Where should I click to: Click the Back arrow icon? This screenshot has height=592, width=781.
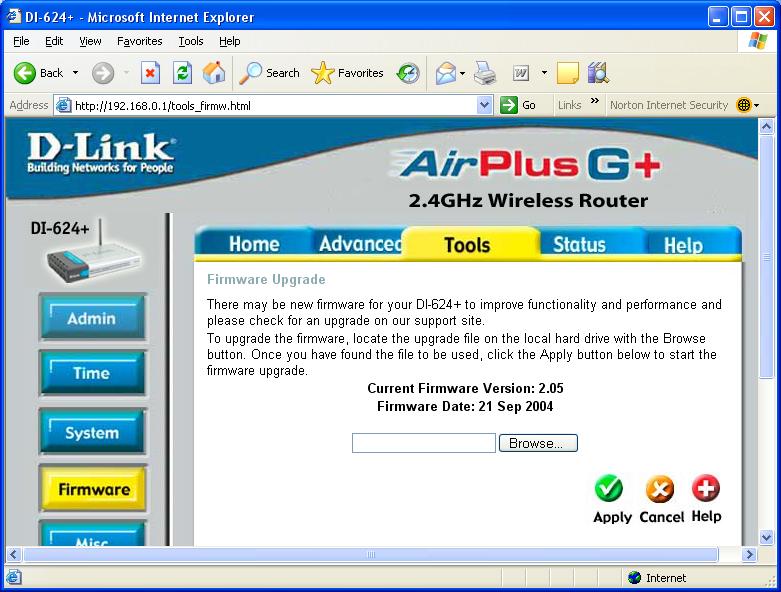click(x=24, y=73)
